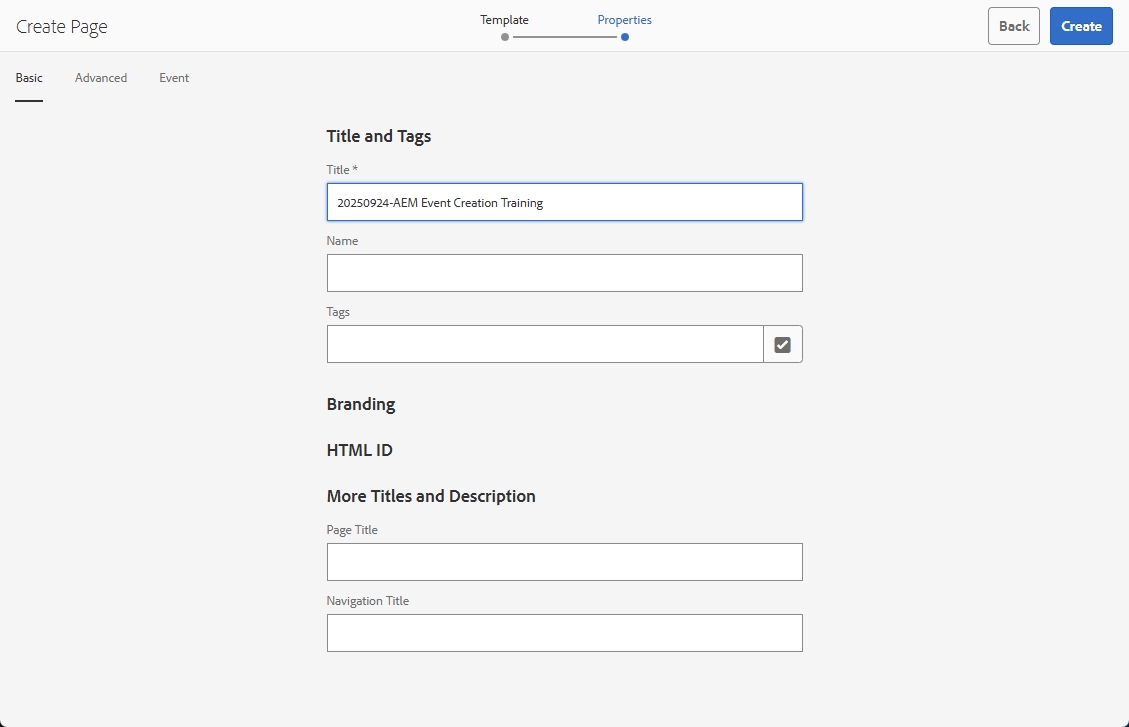Screen dimensions: 1129x727
Task: Click the Title and Tags section heading
Action: click(x=379, y=136)
